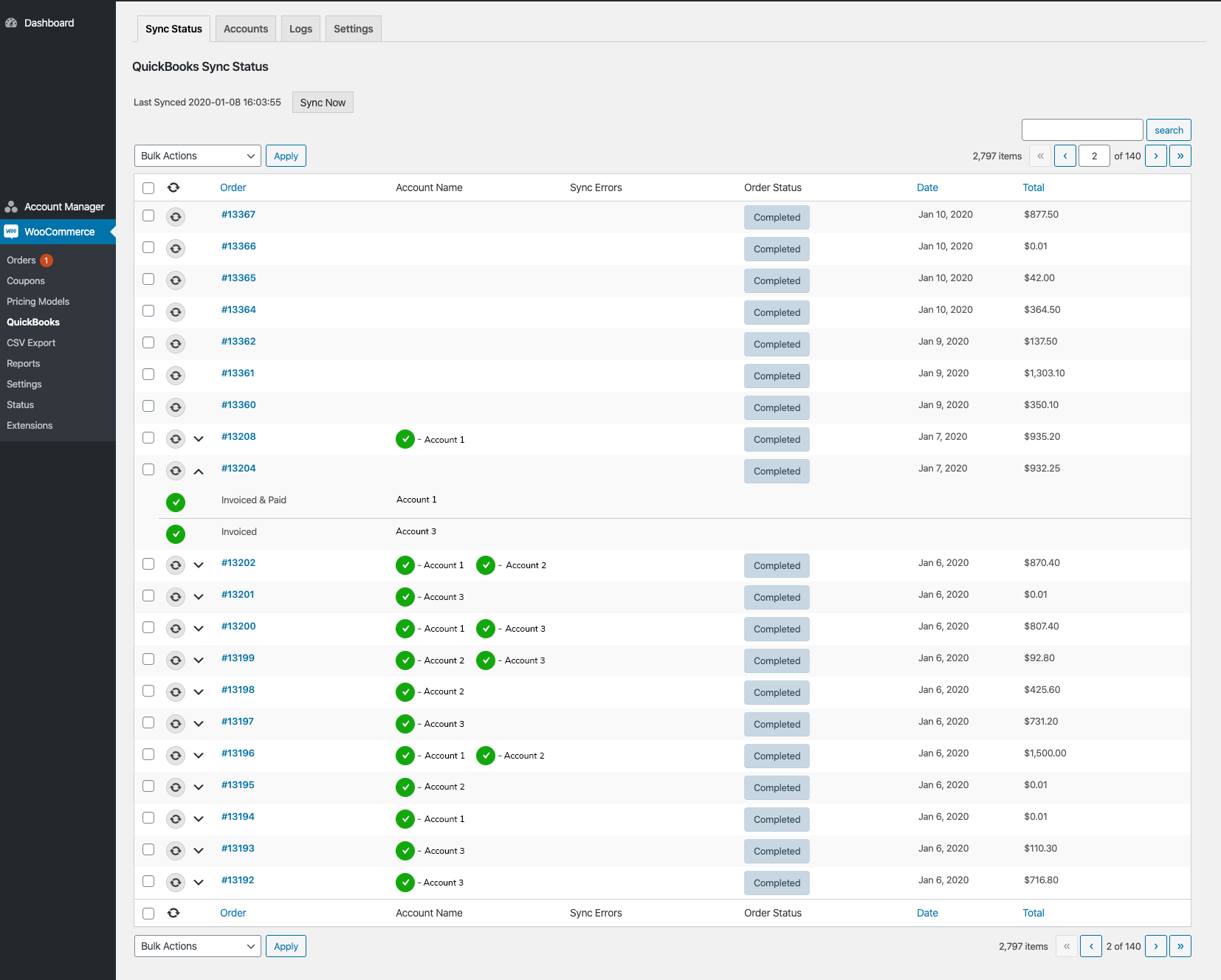
Task: Click green check for Account 1 on #13208
Action: pyautogui.click(x=405, y=439)
